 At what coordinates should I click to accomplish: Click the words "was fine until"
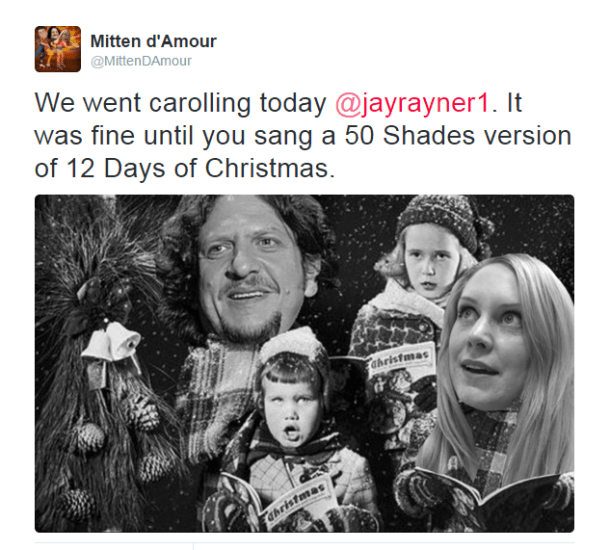(x=114, y=136)
